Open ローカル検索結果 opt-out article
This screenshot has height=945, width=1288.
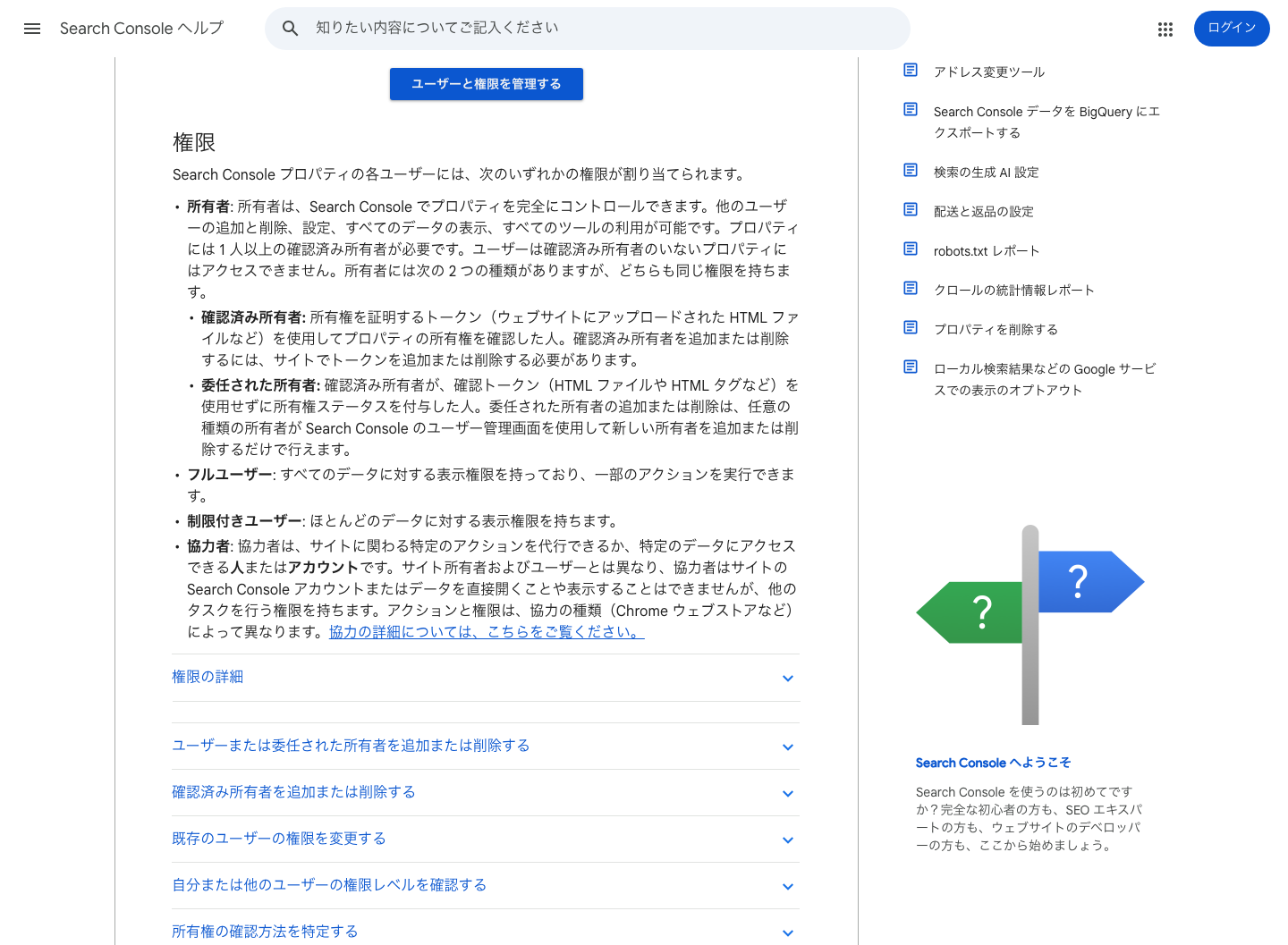[1045, 380]
